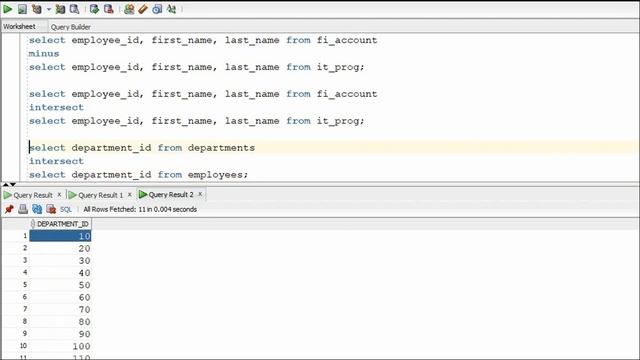The width and height of the screenshot is (640, 360).
Task: Click the Autotrace icon
Action: (60, 9)
